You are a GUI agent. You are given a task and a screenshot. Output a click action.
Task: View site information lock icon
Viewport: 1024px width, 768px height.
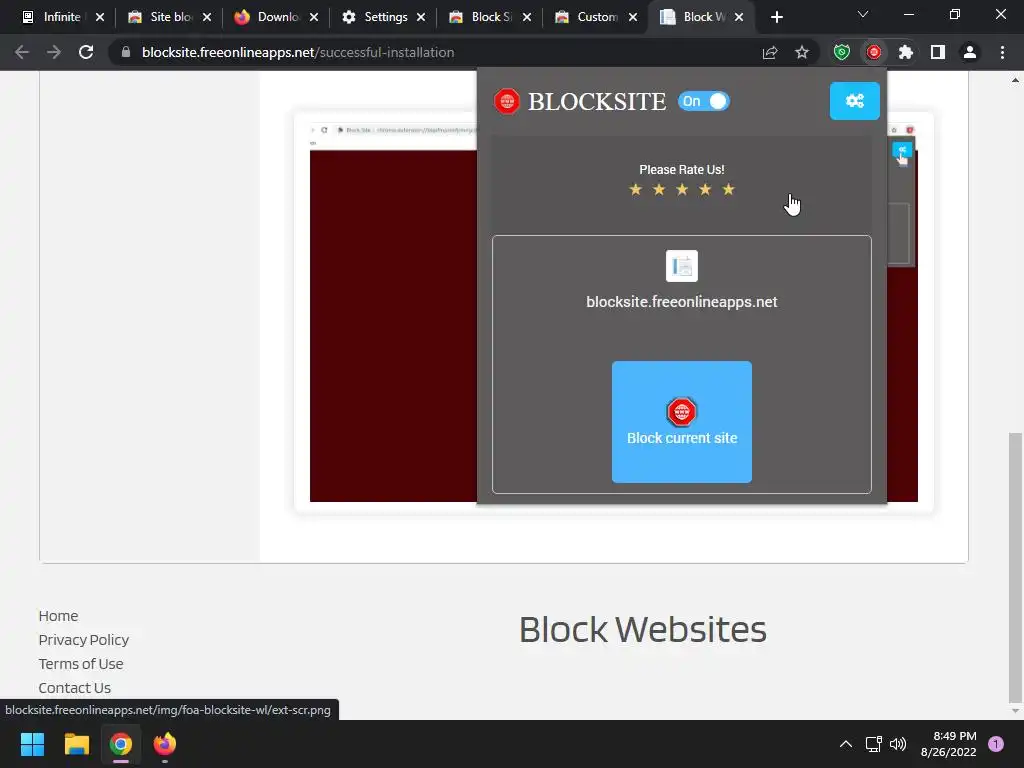[126, 52]
